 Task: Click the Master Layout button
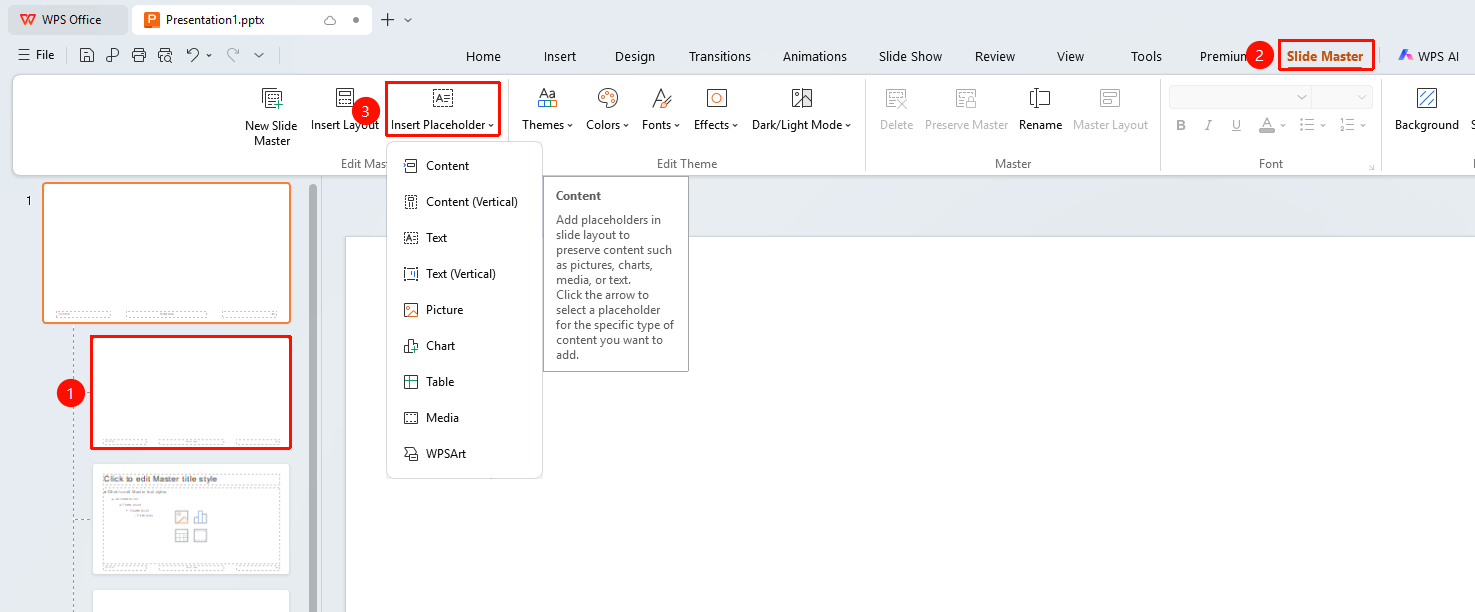pyautogui.click(x=1110, y=110)
